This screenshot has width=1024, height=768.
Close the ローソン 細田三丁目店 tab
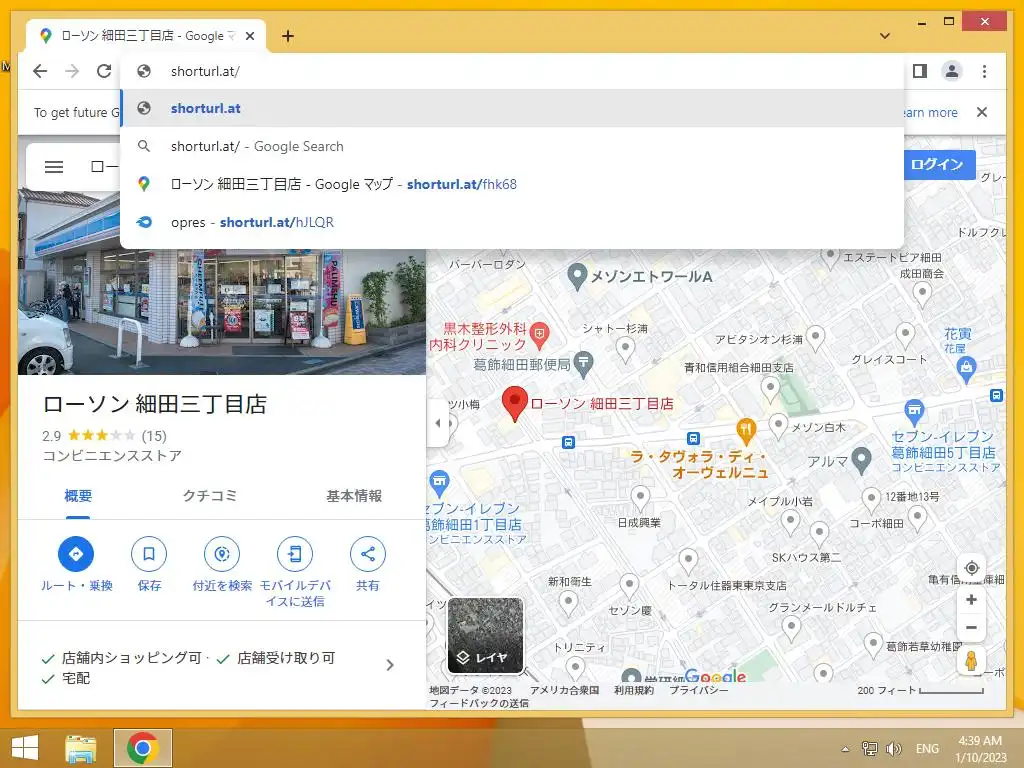(249, 36)
